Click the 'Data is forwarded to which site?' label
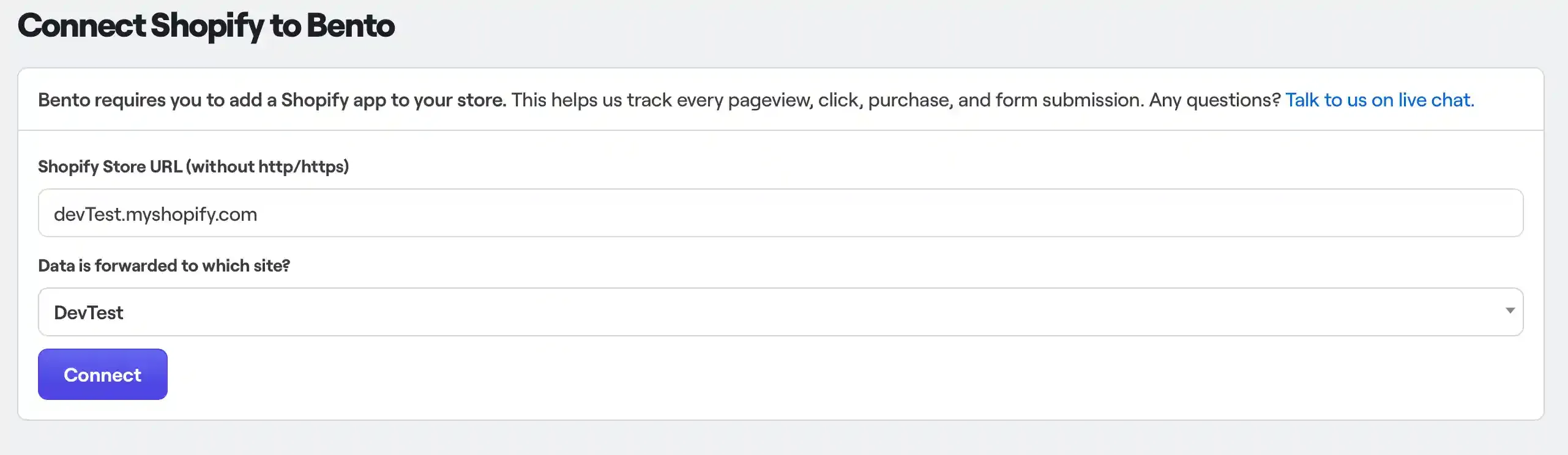Image resolution: width=1568 pixels, height=455 pixels. coord(164,265)
